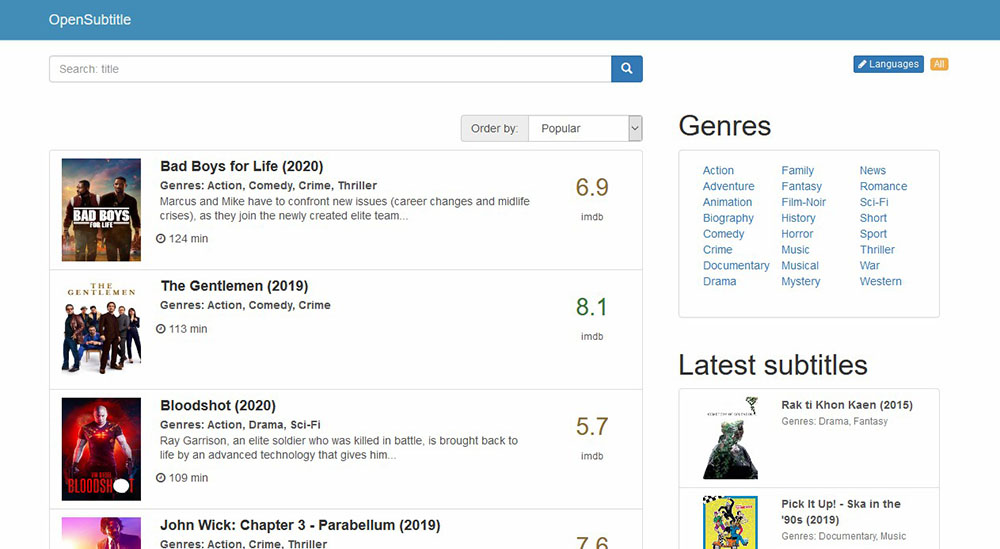This screenshot has height=549, width=1000.
Task: Select John Wick: Chapter 3 - Parabellum title
Action: point(300,525)
